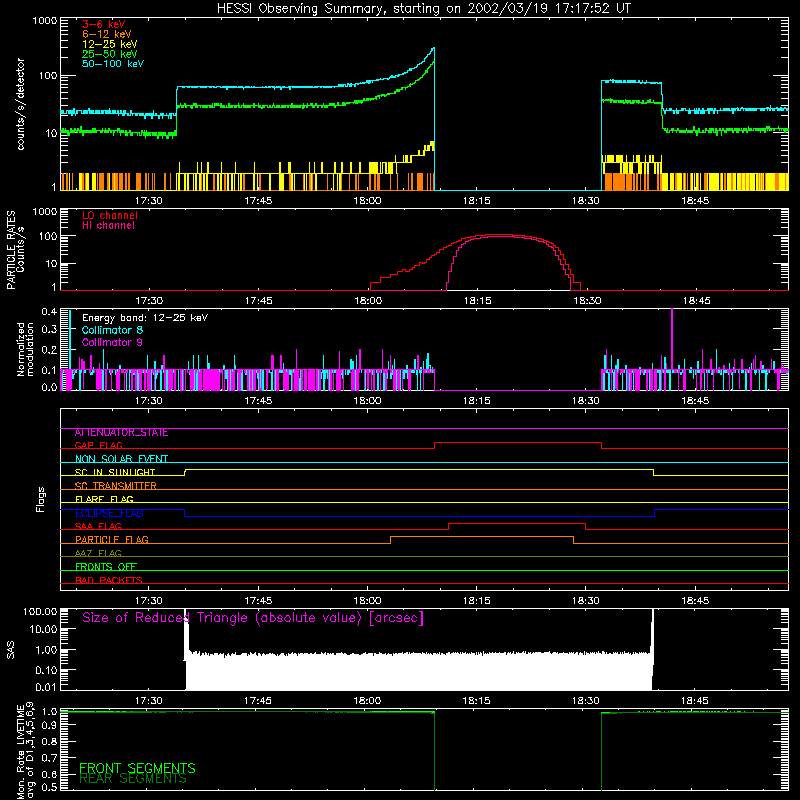
Task: Click the 0.4 tick label on the modulation axis
Action: pyautogui.click(x=49, y=312)
